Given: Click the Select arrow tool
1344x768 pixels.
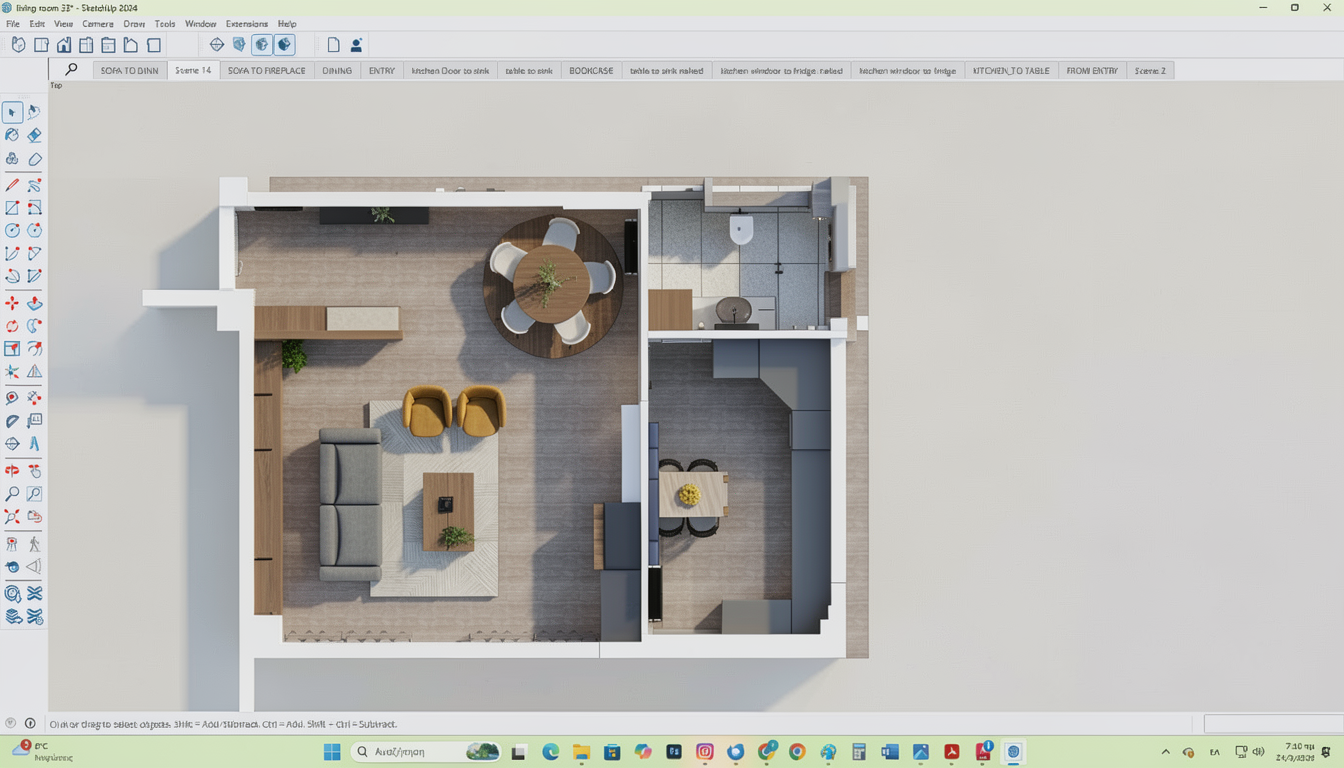Looking at the screenshot, I should (x=12, y=112).
